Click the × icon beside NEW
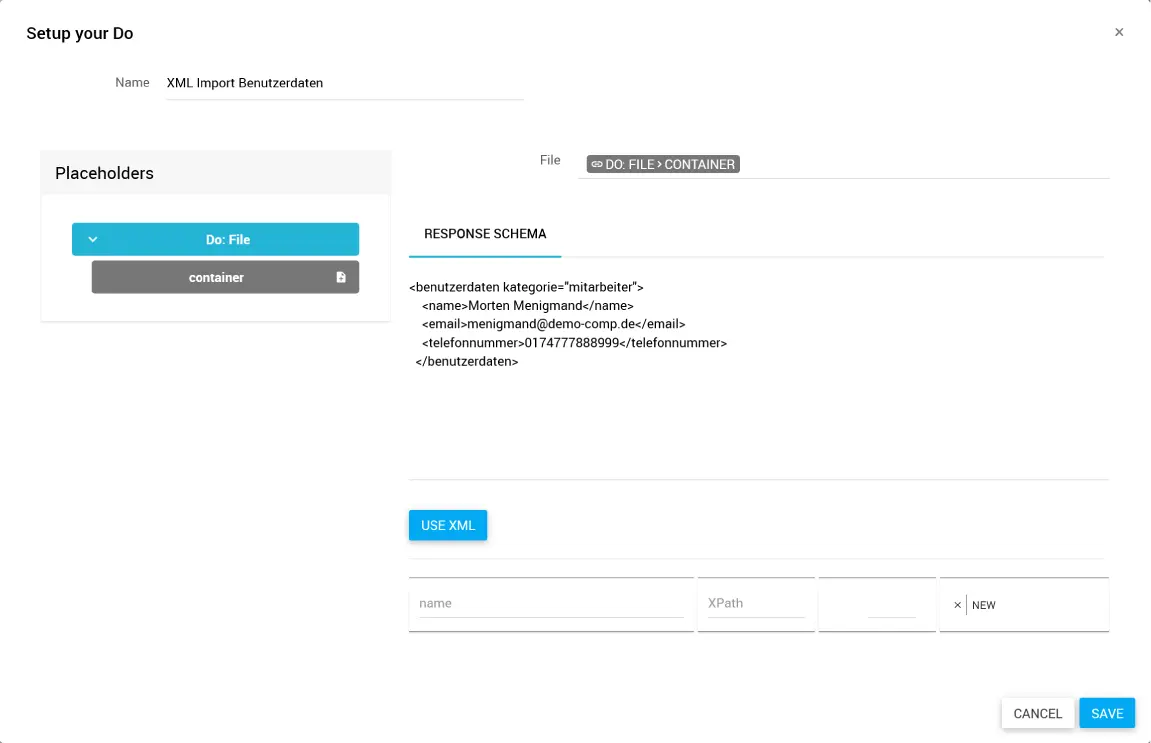This screenshot has width=1151, height=743. coord(957,605)
